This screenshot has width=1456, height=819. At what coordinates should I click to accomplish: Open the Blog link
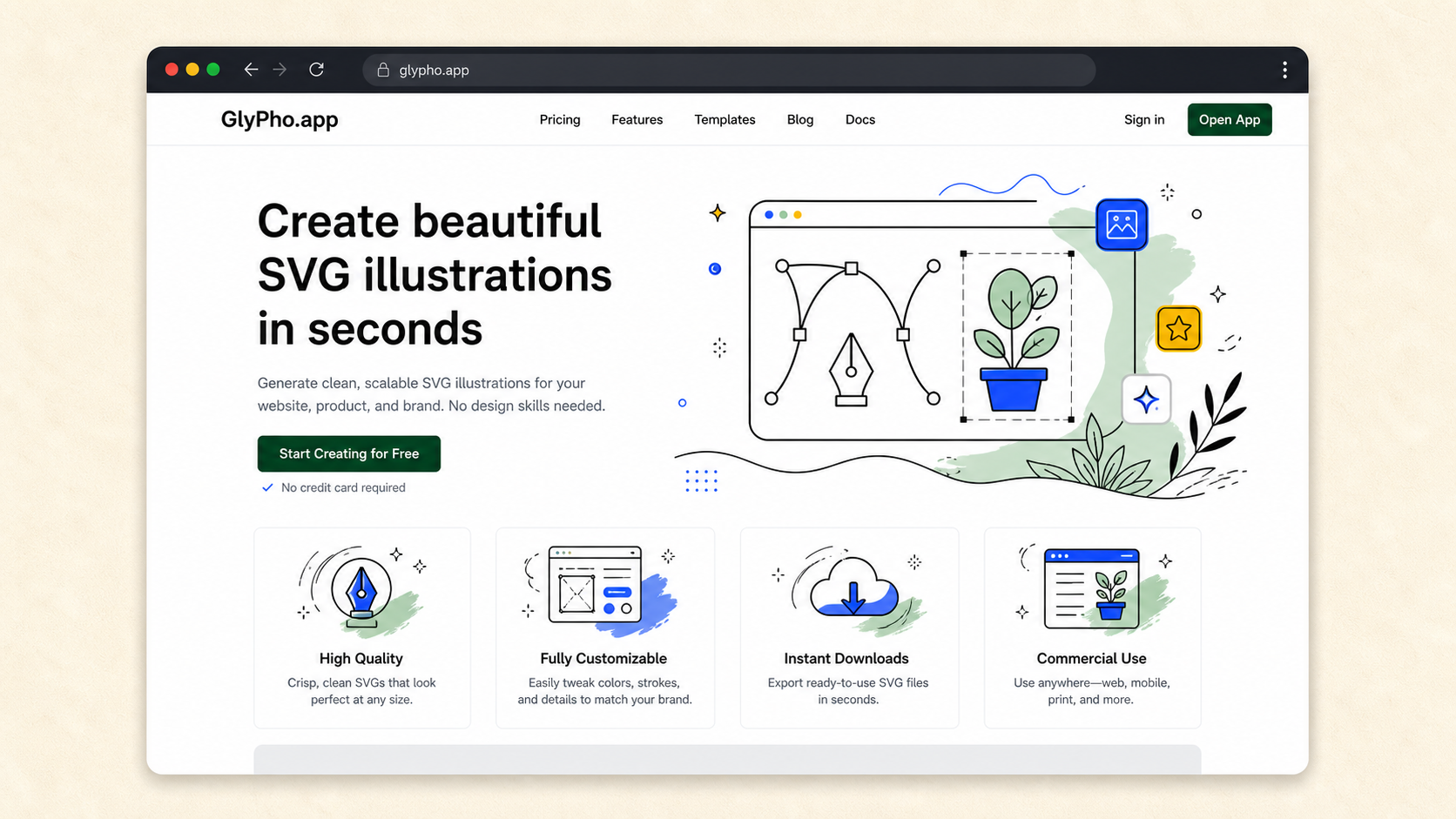[x=800, y=119]
